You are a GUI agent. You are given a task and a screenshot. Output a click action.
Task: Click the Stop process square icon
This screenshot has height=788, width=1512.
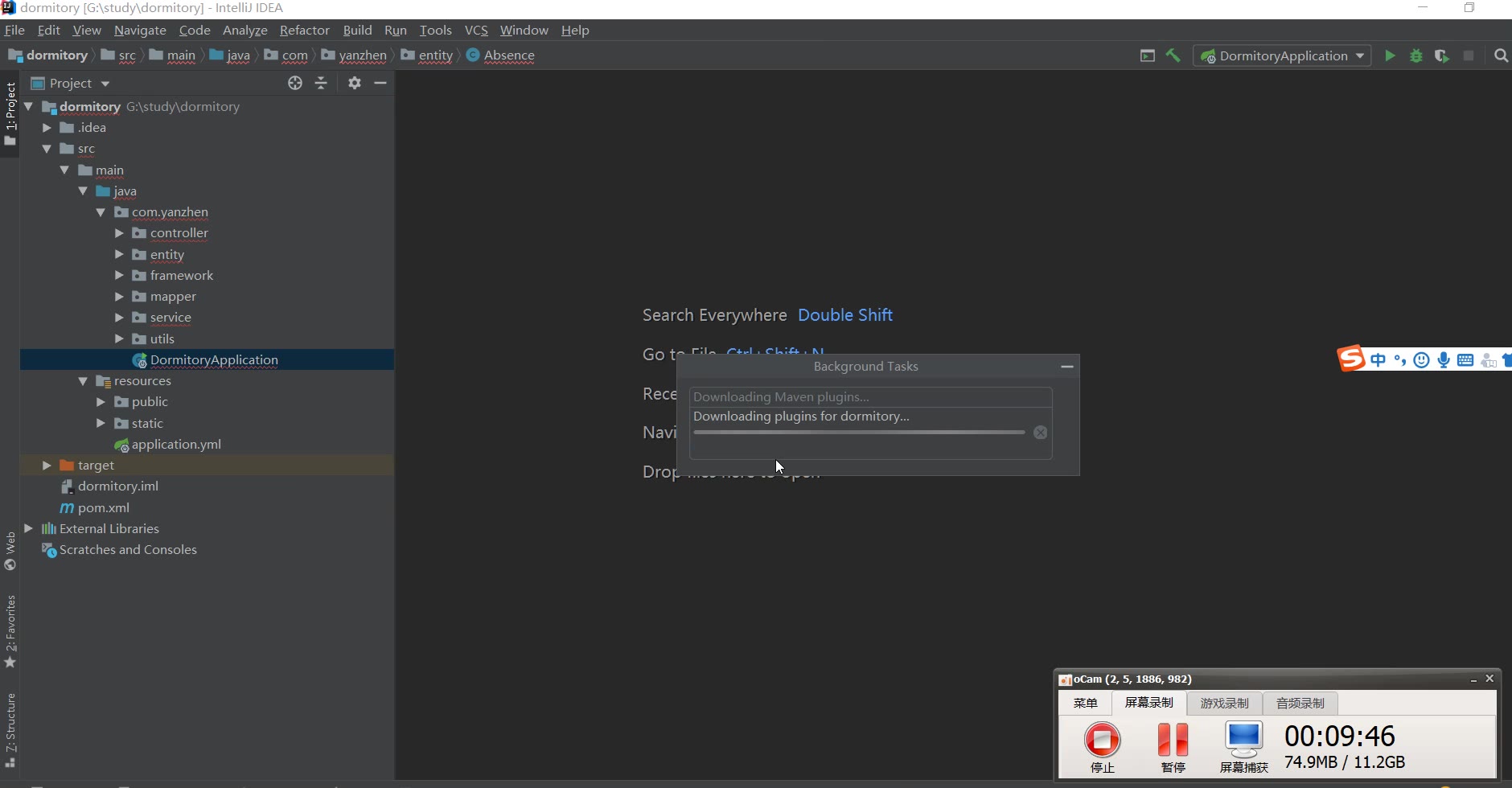click(1469, 55)
